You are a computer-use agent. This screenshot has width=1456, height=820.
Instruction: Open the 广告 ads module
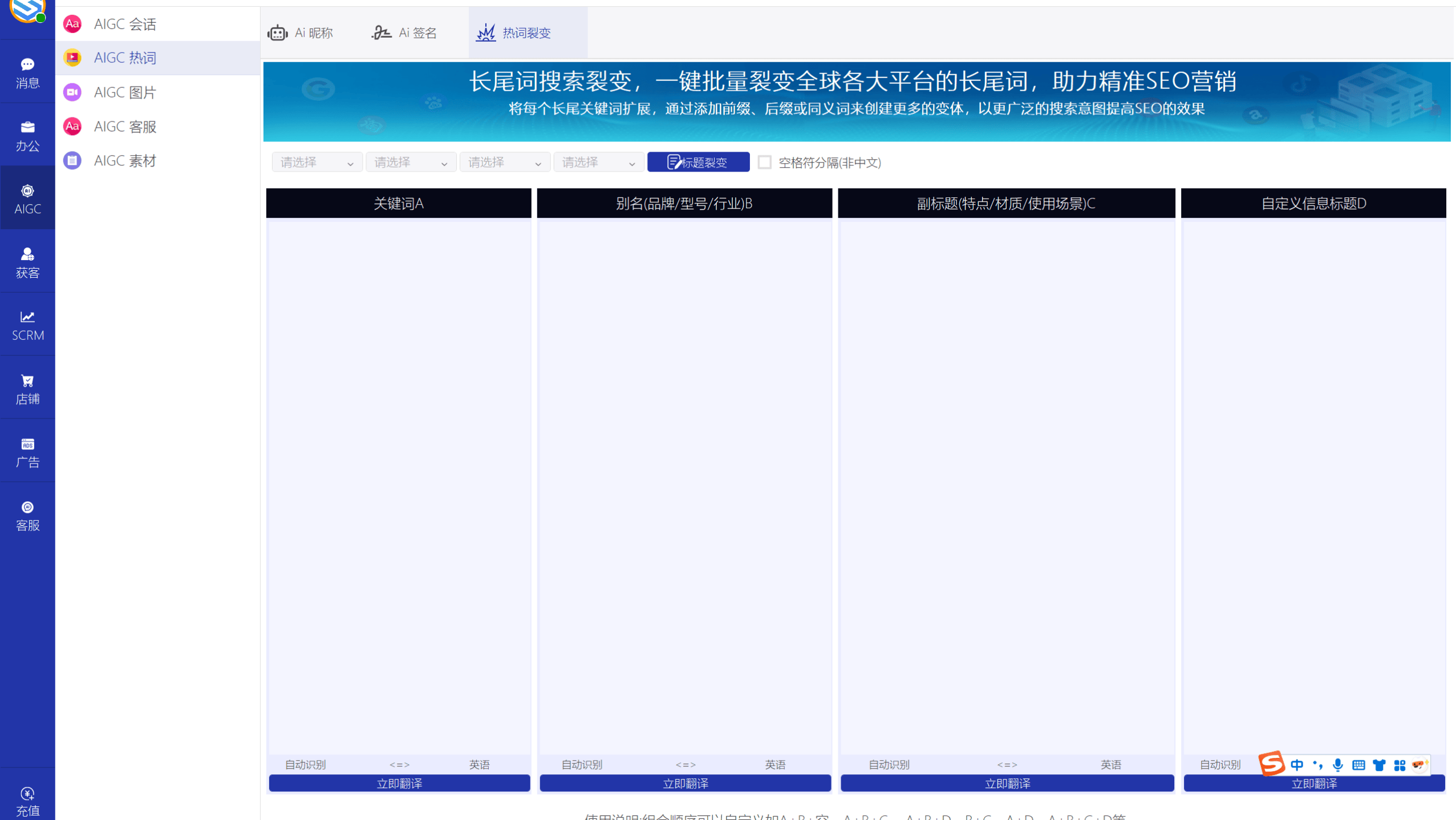(x=27, y=450)
